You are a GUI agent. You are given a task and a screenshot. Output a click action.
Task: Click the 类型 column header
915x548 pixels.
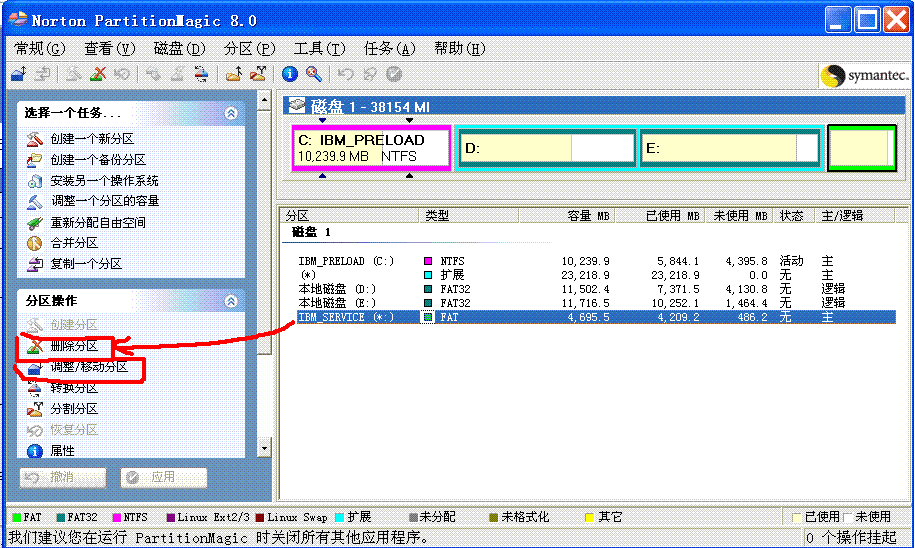469,215
